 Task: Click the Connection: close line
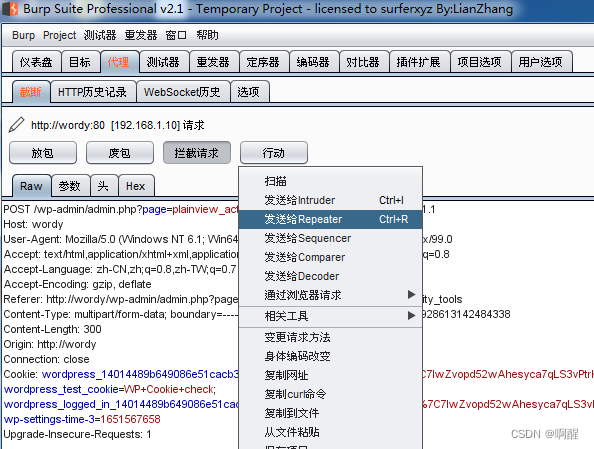coord(46,359)
